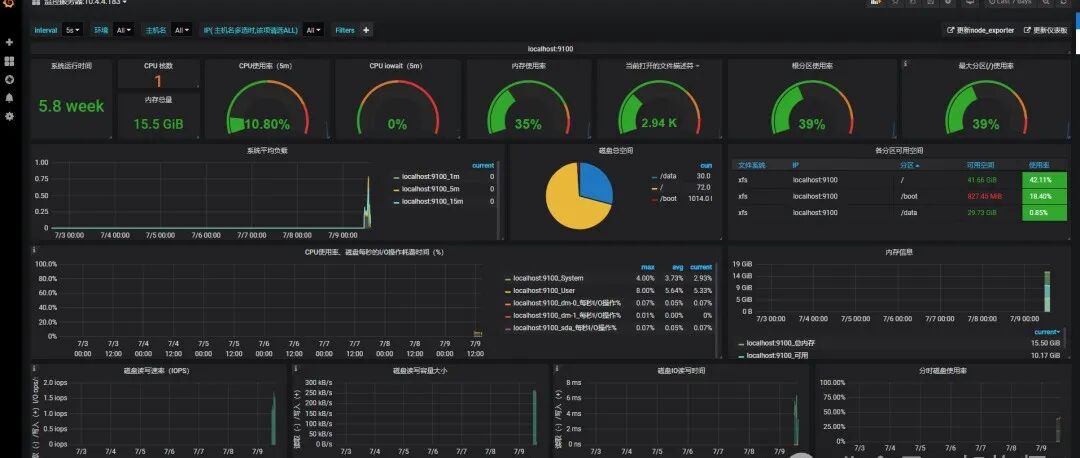Viewport: 1080px width, 458px height.
Task: Click the 2.94 K file descriptor gauge
Action: coord(659,107)
